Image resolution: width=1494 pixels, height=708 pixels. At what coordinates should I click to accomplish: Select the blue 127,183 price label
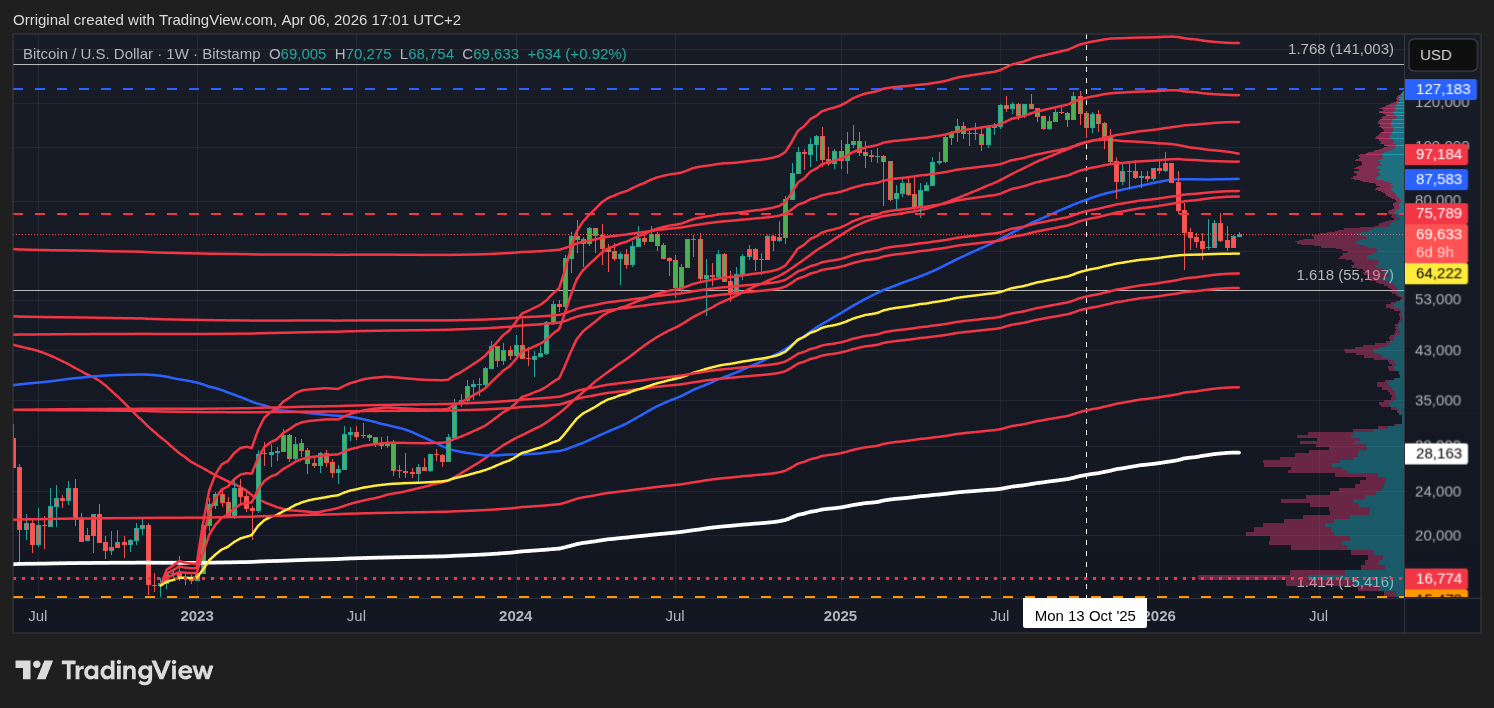point(1440,89)
